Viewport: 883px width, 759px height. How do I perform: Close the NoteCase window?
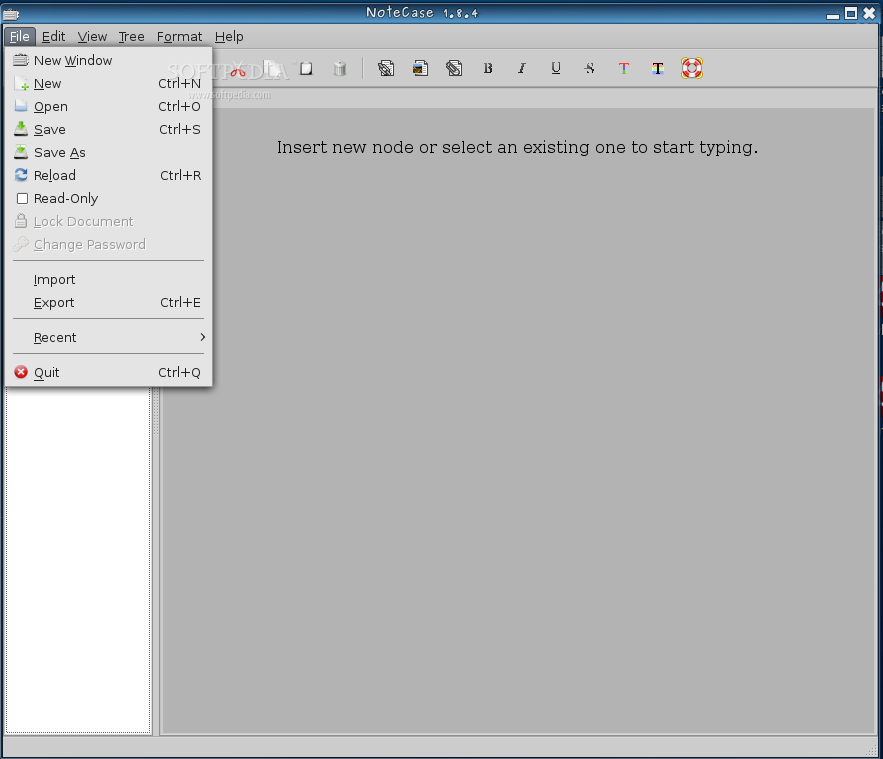tap(869, 13)
